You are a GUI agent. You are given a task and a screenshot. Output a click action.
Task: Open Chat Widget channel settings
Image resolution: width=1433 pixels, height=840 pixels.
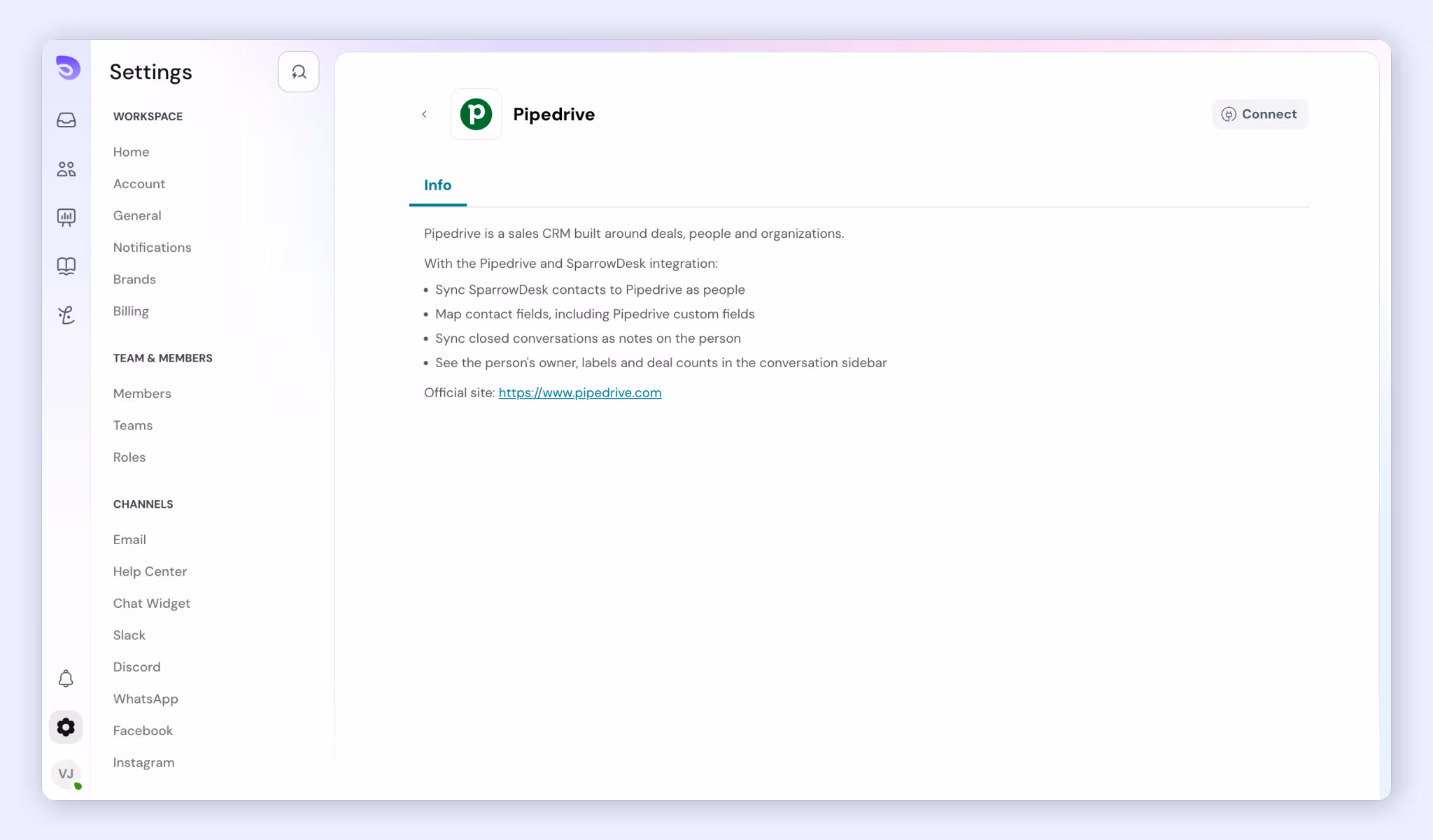pos(152,604)
